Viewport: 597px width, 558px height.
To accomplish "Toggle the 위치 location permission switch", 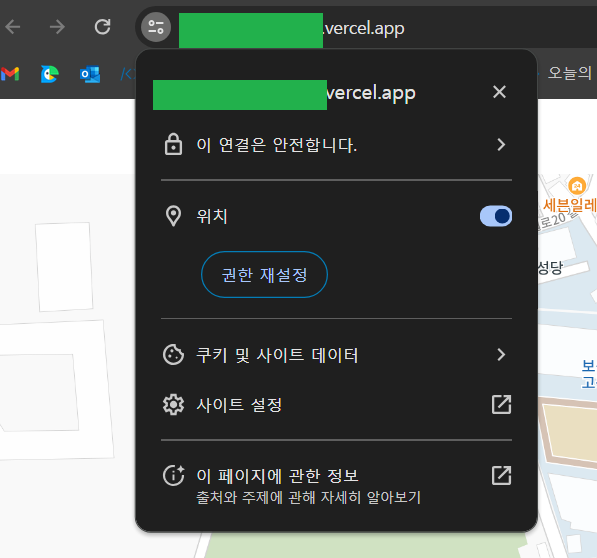I will [496, 216].
